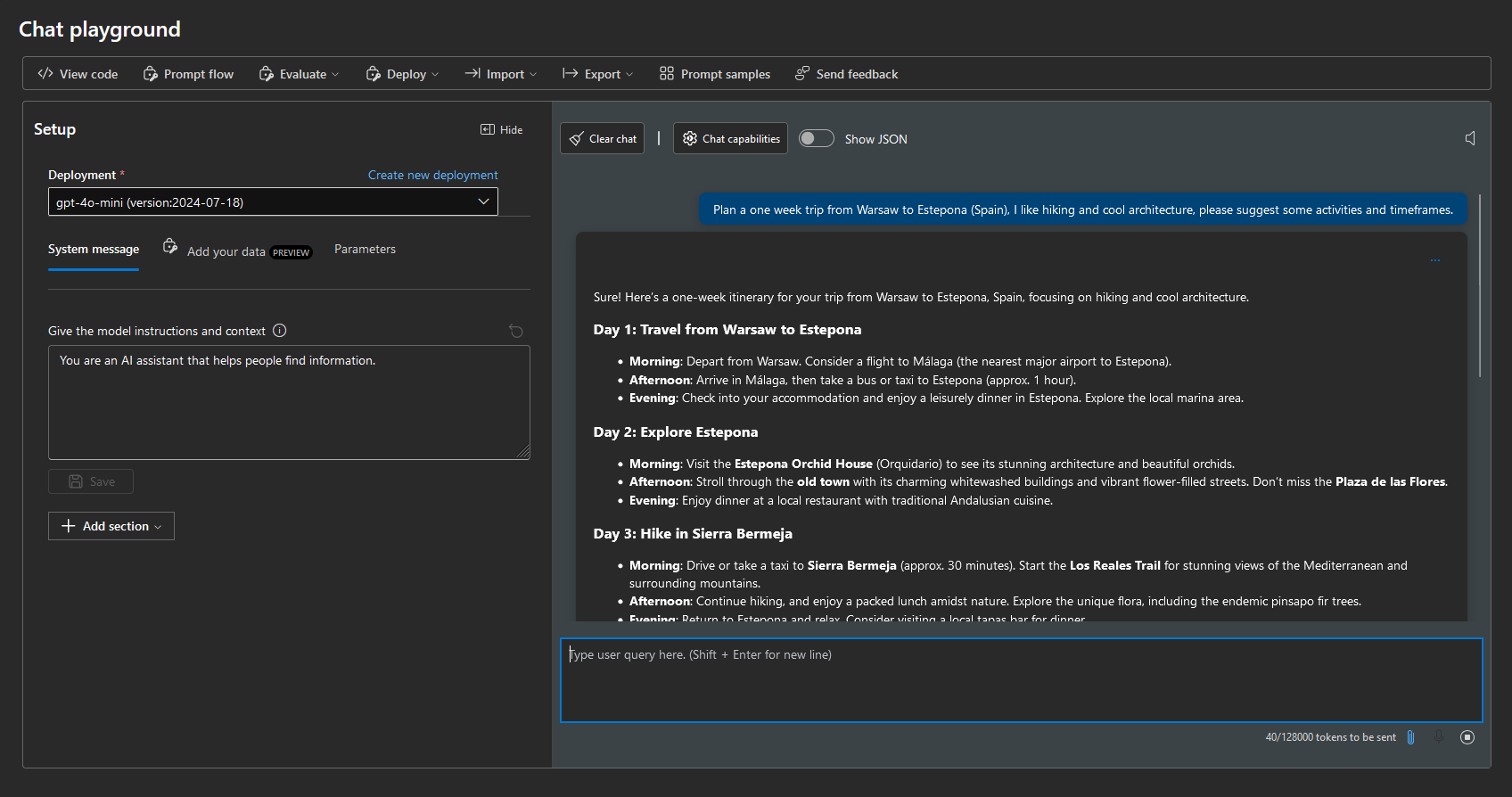This screenshot has height=797, width=1512.
Task: Expand the Export dropdown
Action: [597, 74]
